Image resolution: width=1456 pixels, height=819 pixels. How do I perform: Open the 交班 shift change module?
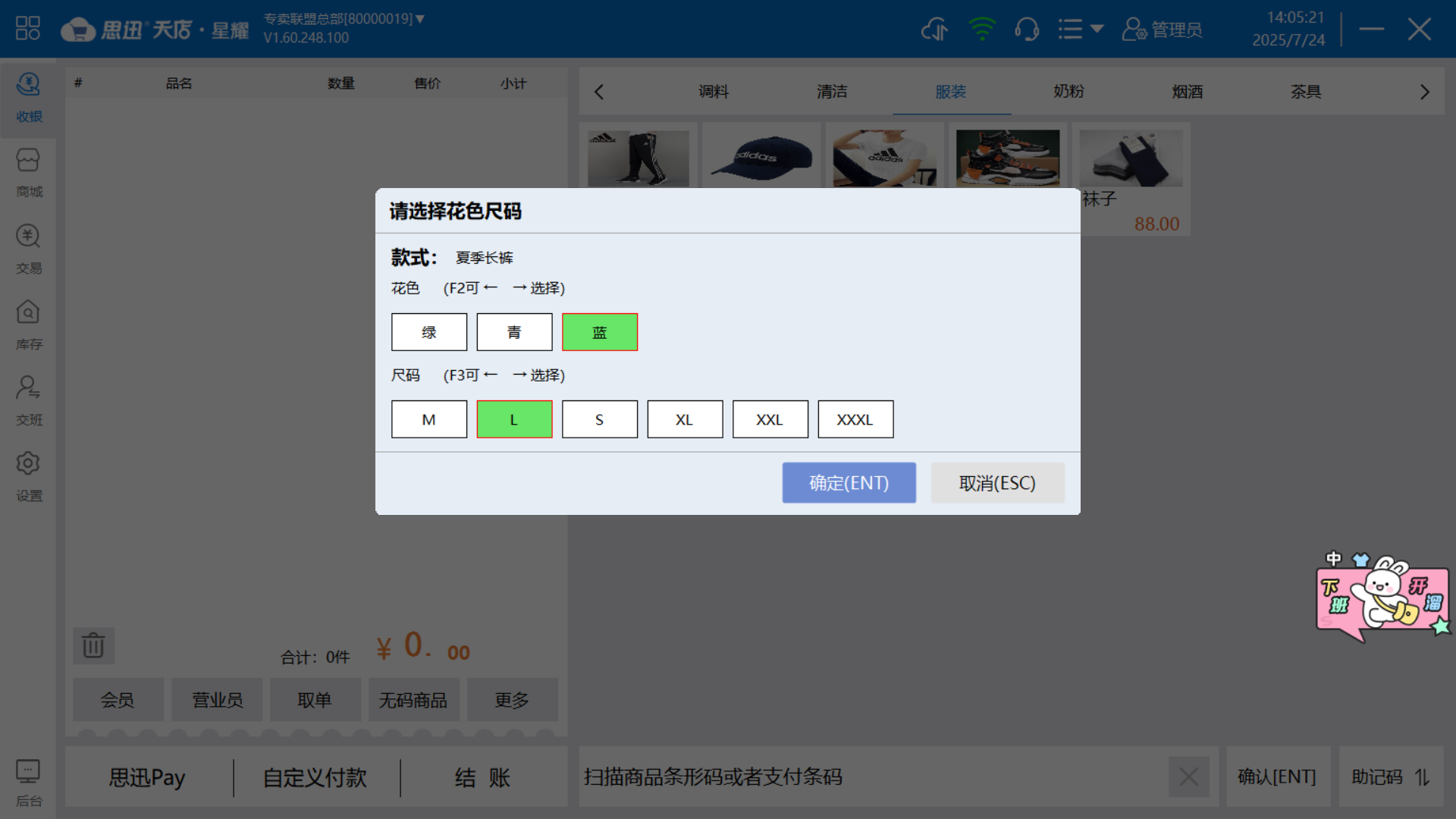pos(29,400)
